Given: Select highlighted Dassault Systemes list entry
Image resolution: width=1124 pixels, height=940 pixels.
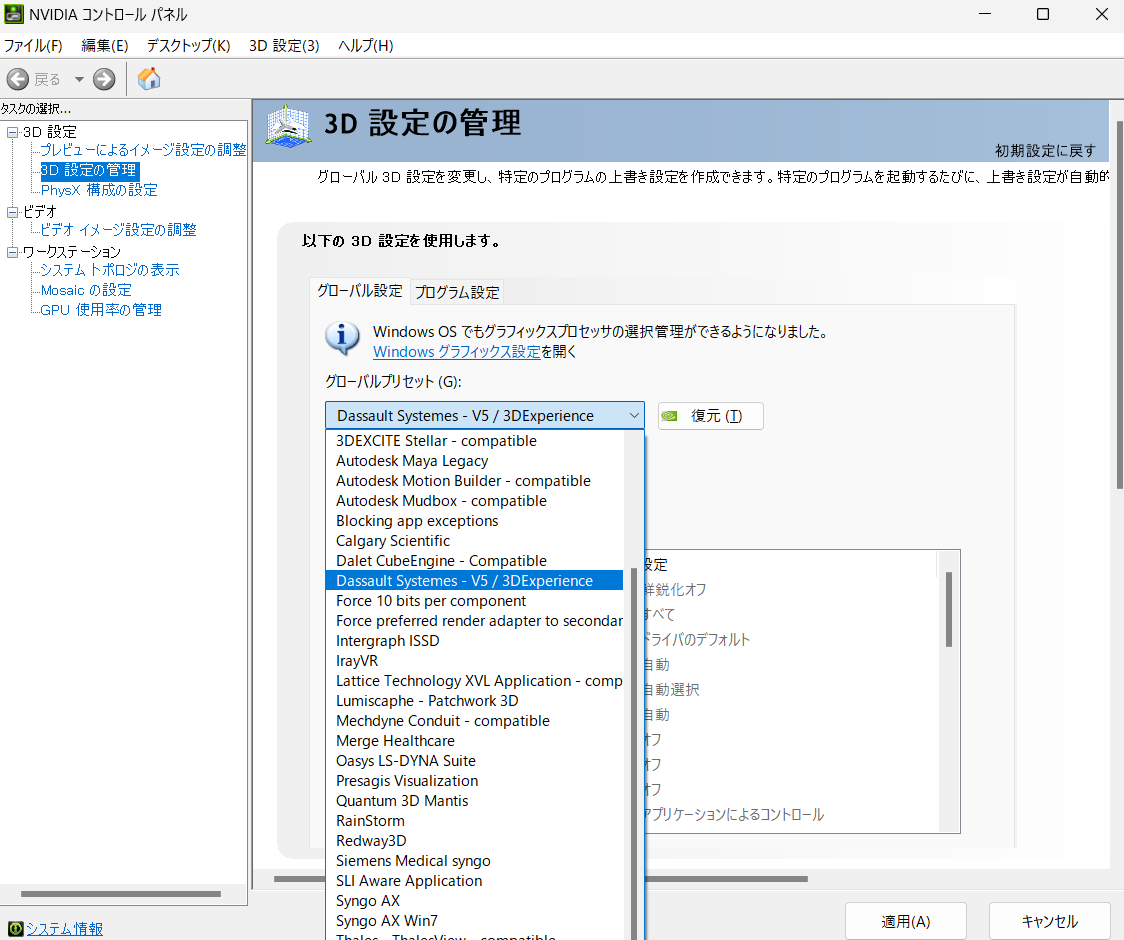Looking at the screenshot, I should click(x=475, y=581).
